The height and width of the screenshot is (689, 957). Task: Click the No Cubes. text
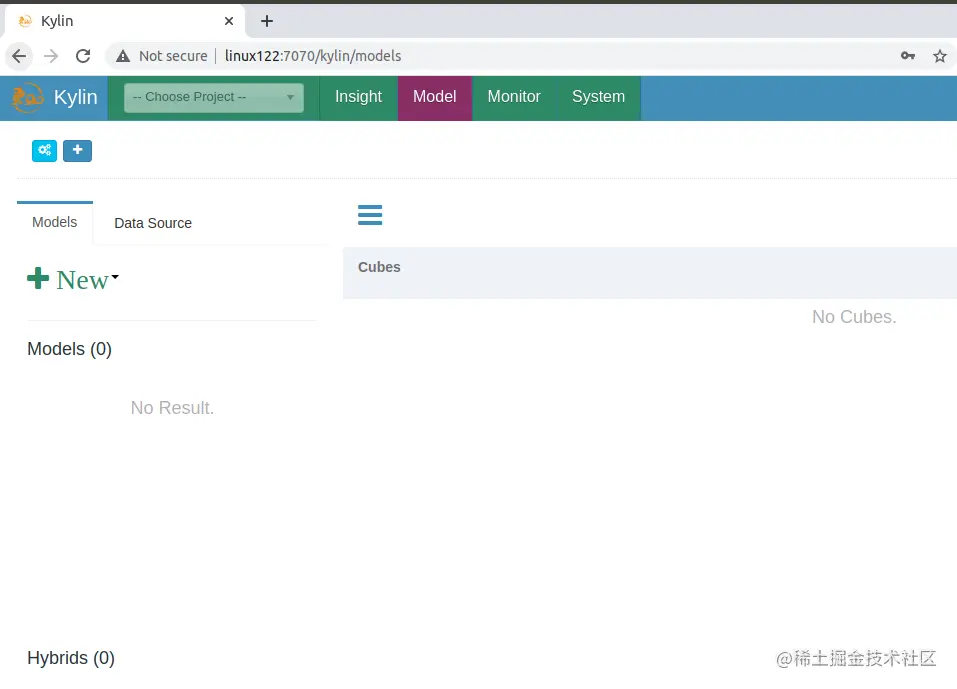pyautogui.click(x=854, y=317)
